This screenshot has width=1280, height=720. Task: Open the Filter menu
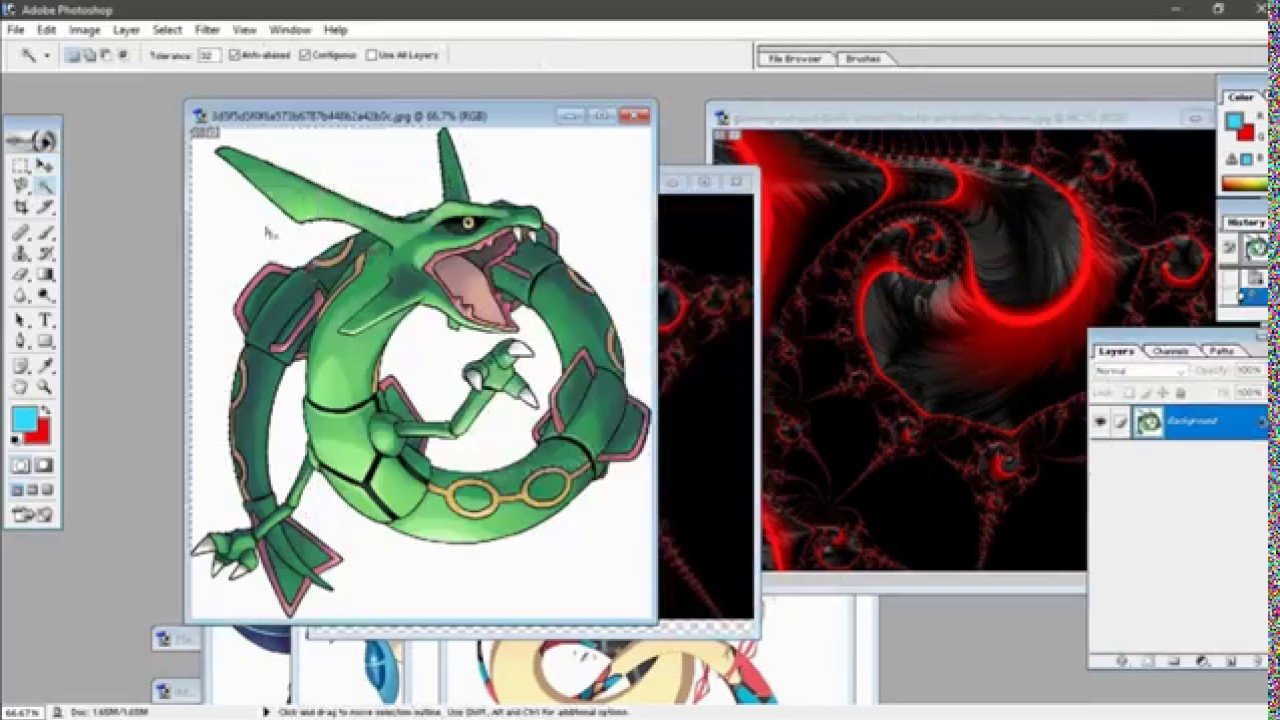207,30
